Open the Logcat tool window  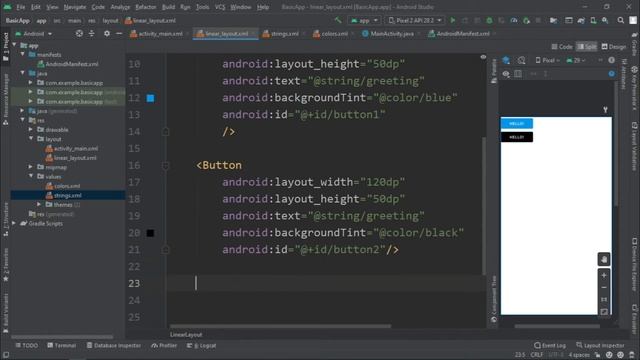201,345
